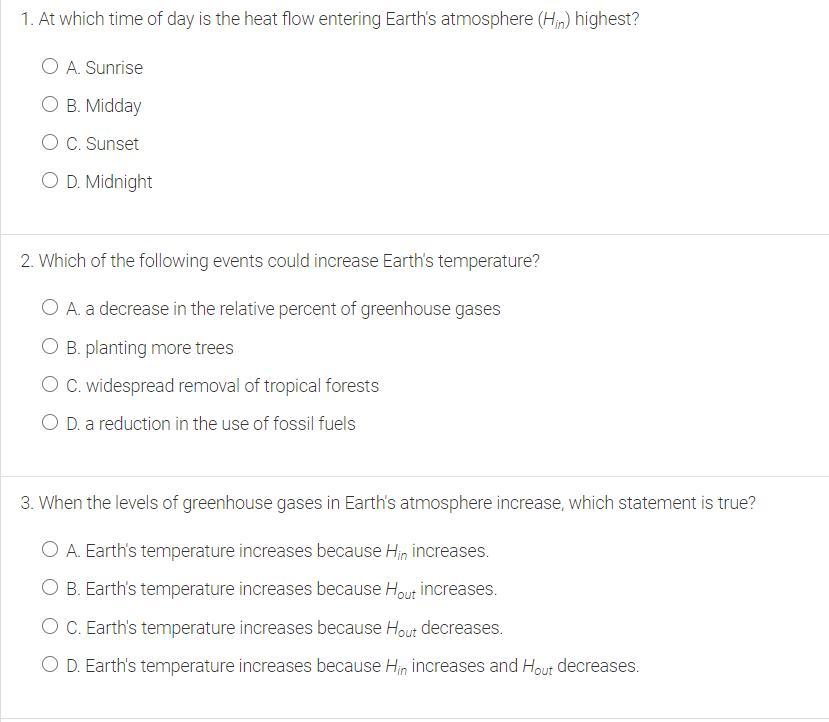
Task: Select question 3 option A radio button
Action: click(50, 550)
